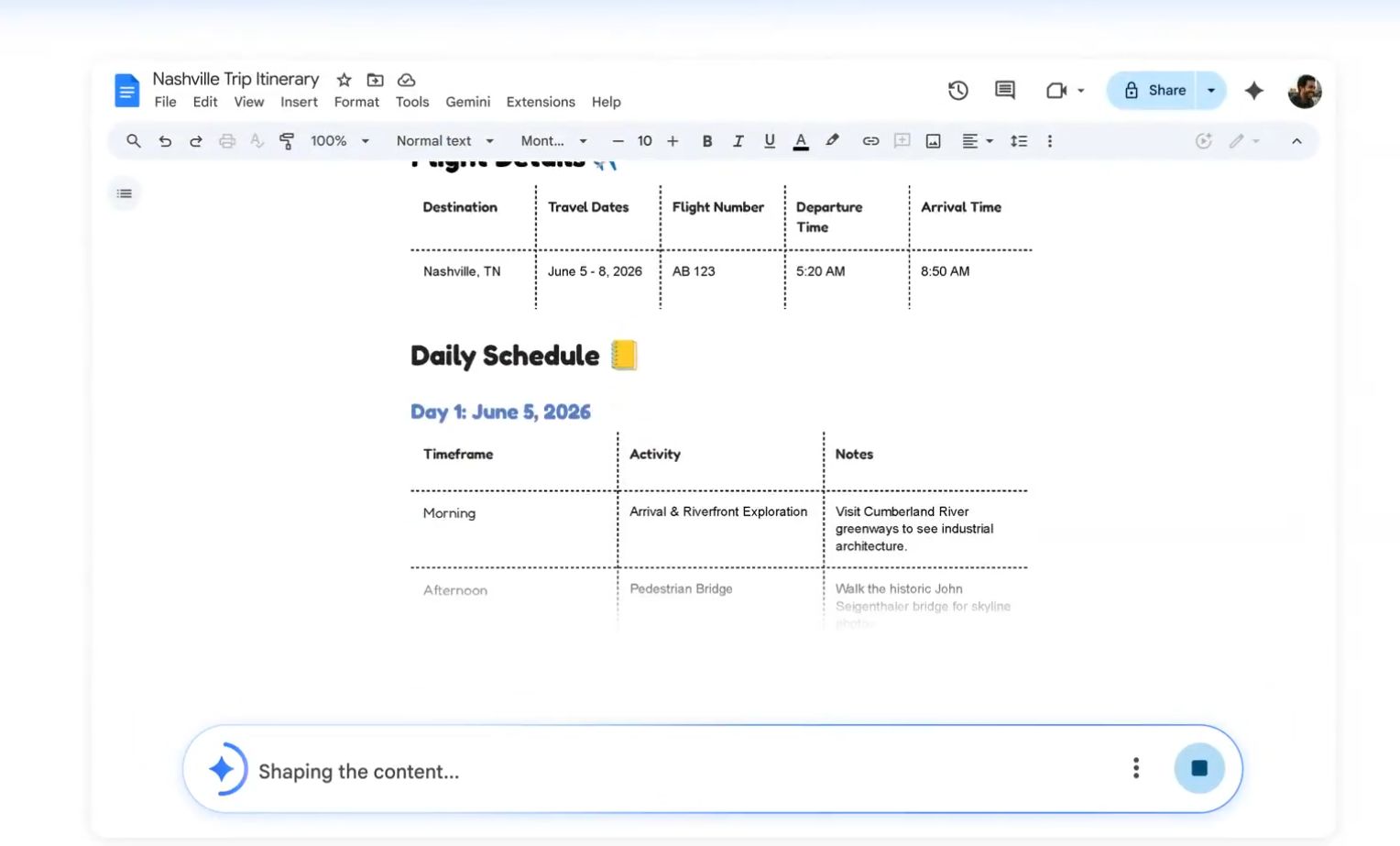Star the Nashville Trip Itinerary document
1400x846 pixels.
tap(344, 80)
